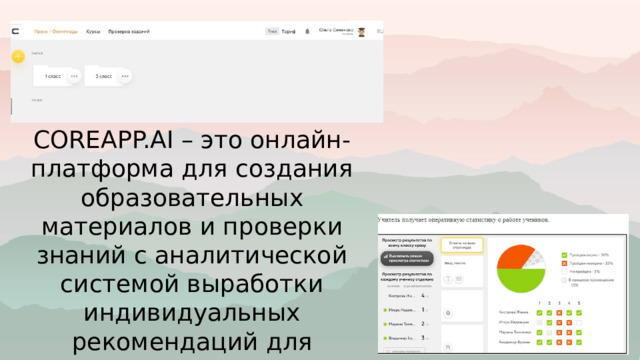Toggle the empty box in the 3% legend row

(x=564, y=271)
